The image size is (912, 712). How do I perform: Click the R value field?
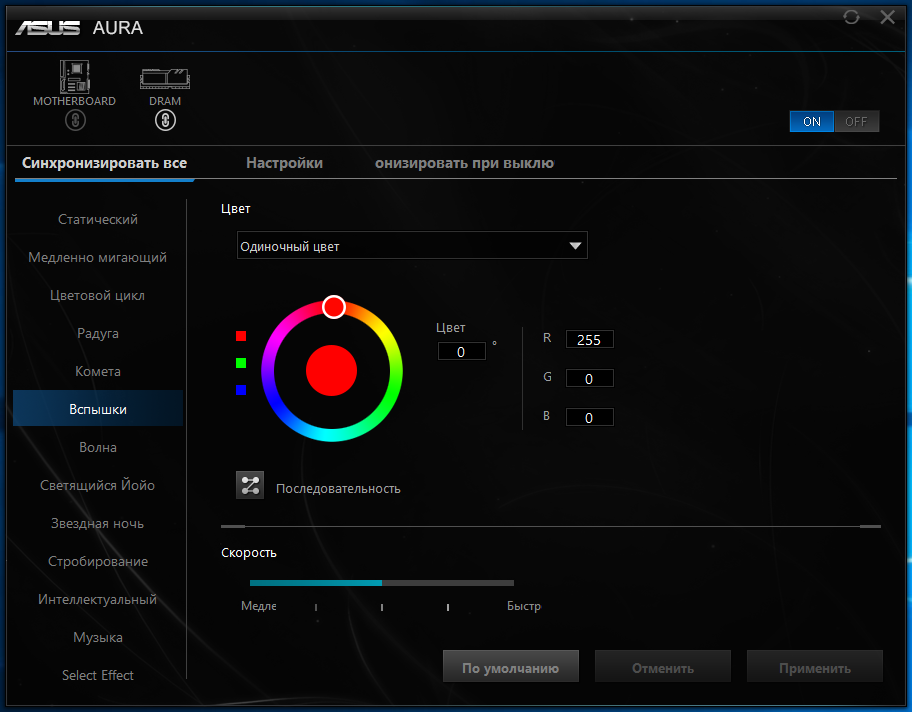click(589, 340)
